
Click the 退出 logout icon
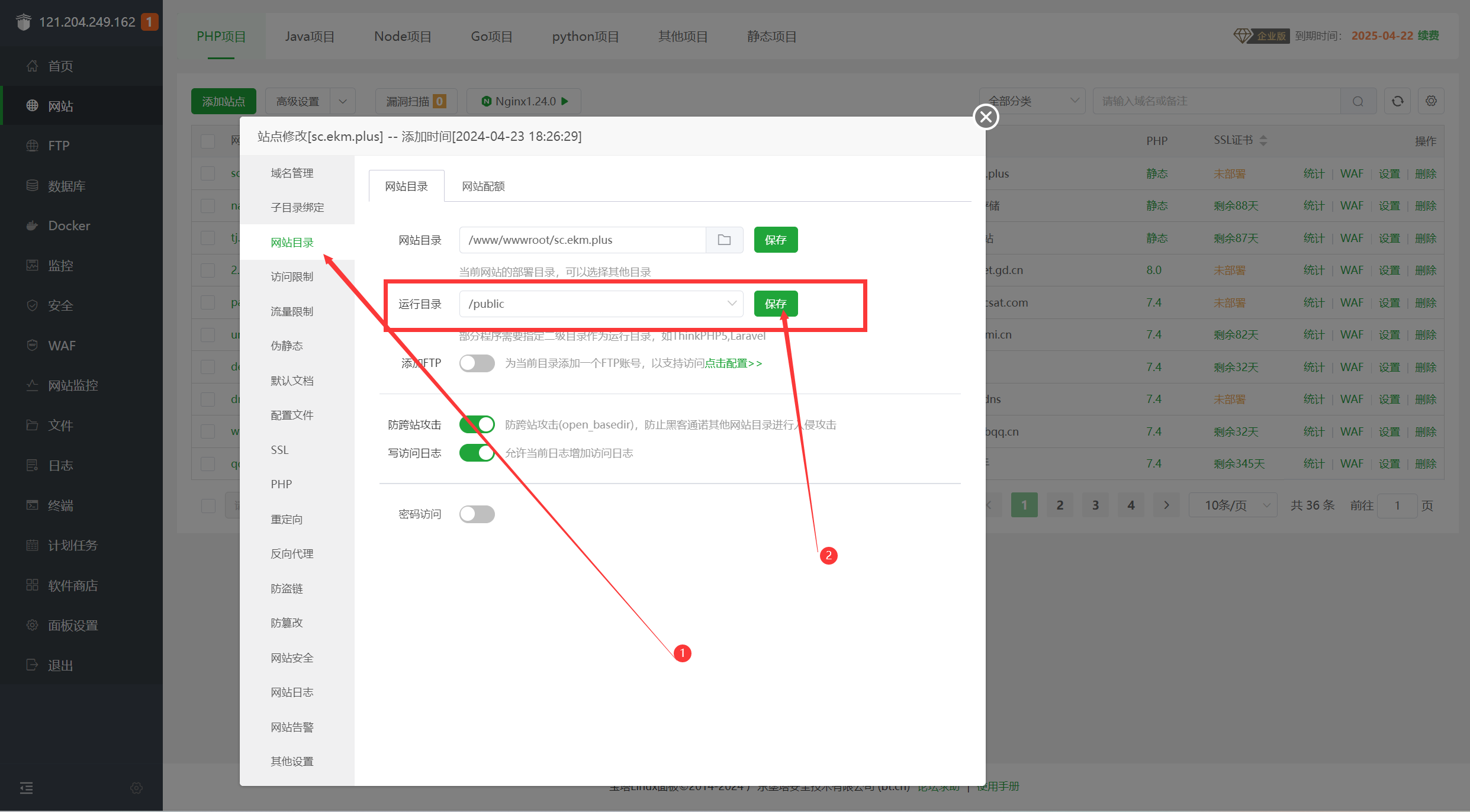[32, 665]
